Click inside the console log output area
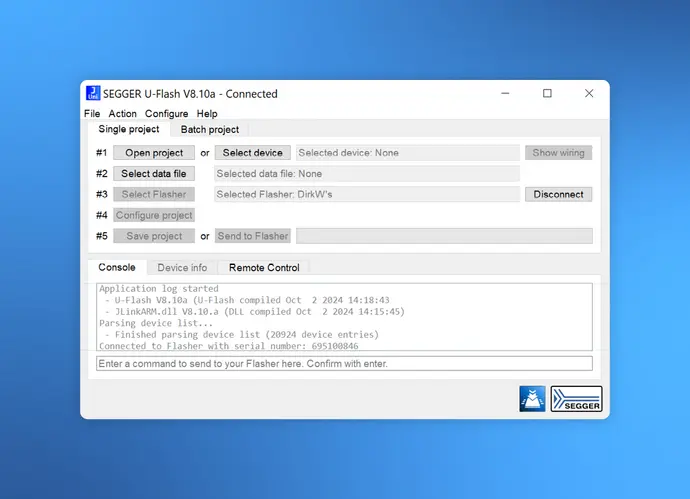 [x=344, y=316]
